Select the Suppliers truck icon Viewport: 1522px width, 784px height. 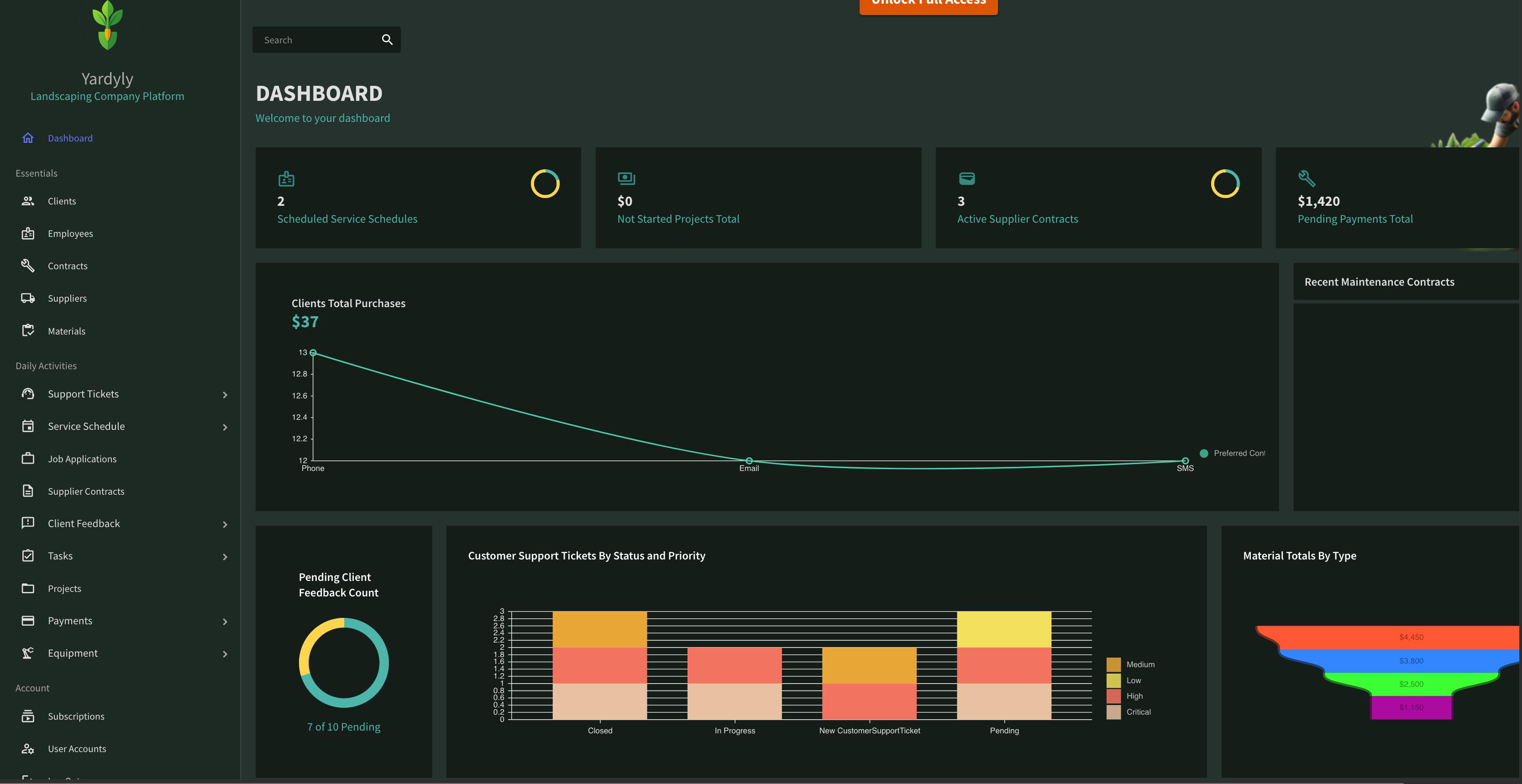28,298
